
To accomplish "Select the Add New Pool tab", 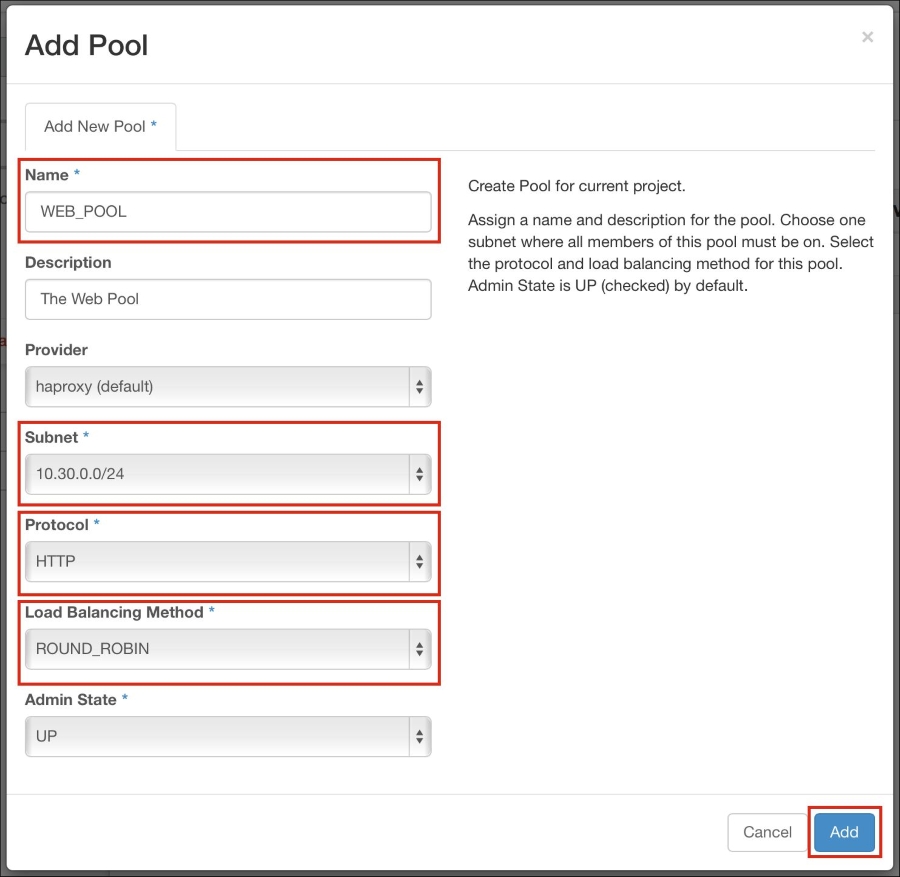I will tap(100, 126).
